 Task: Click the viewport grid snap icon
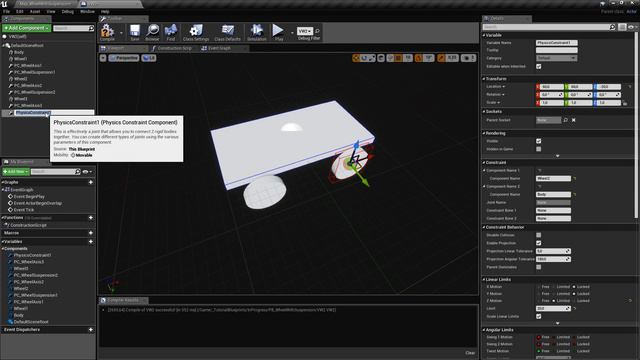click(x=398, y=58)
